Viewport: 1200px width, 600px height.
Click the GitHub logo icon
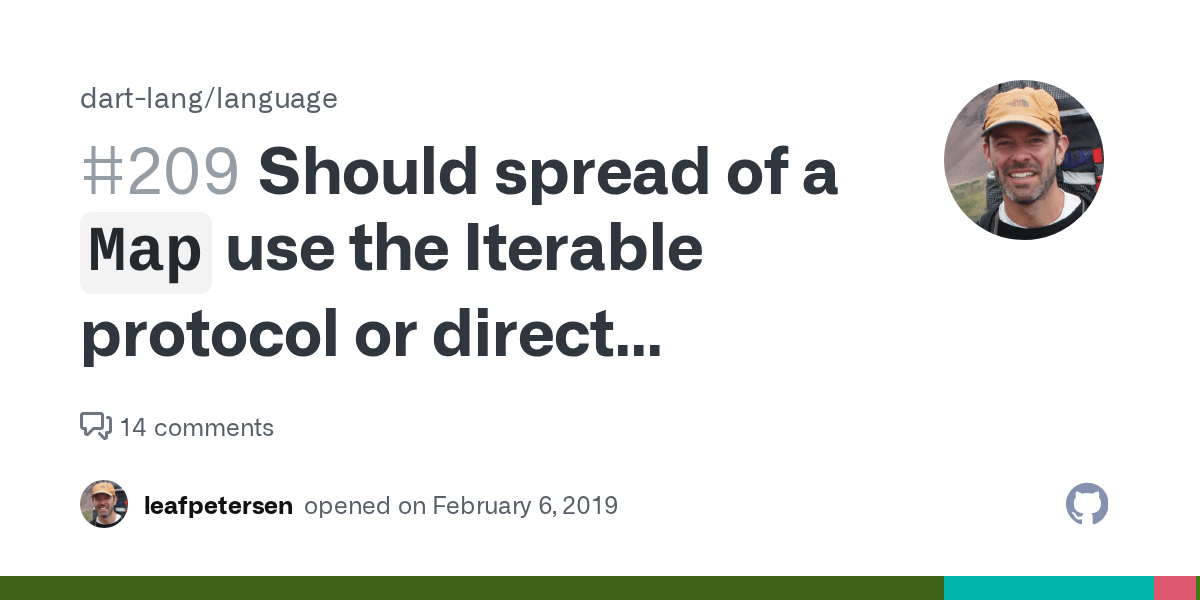1087,505
